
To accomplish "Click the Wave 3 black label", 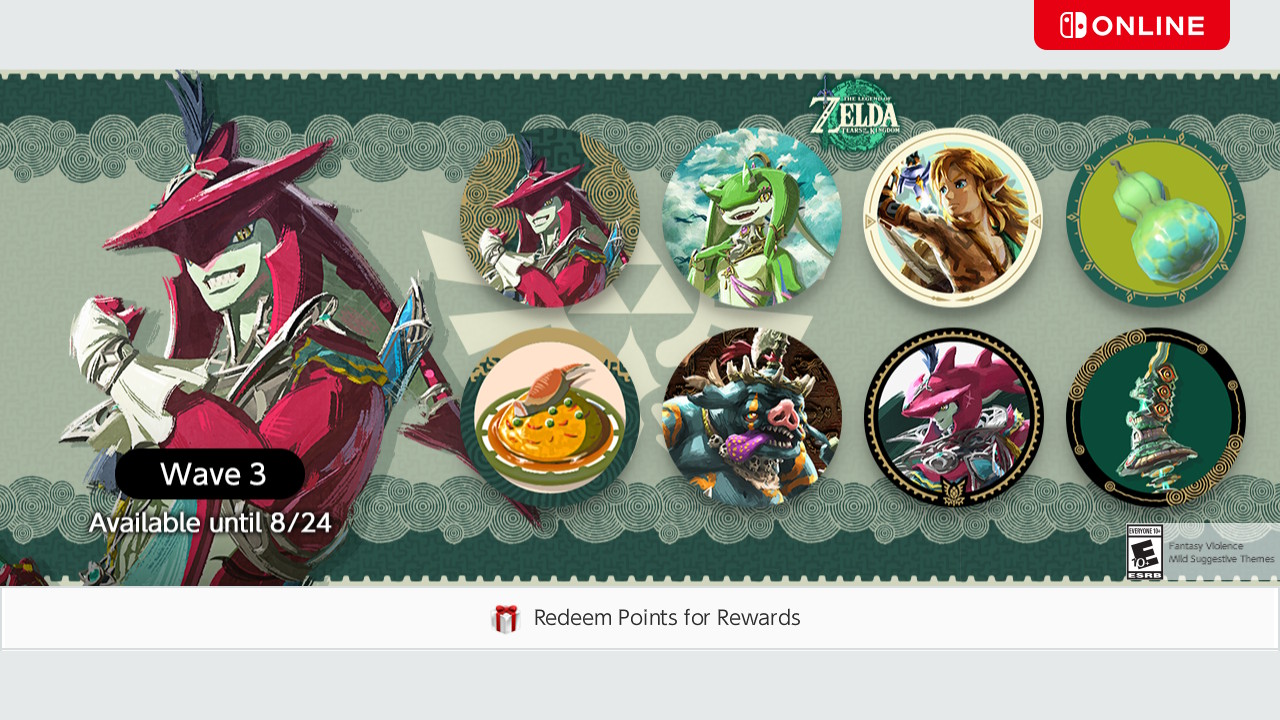I will click(210, 474).
